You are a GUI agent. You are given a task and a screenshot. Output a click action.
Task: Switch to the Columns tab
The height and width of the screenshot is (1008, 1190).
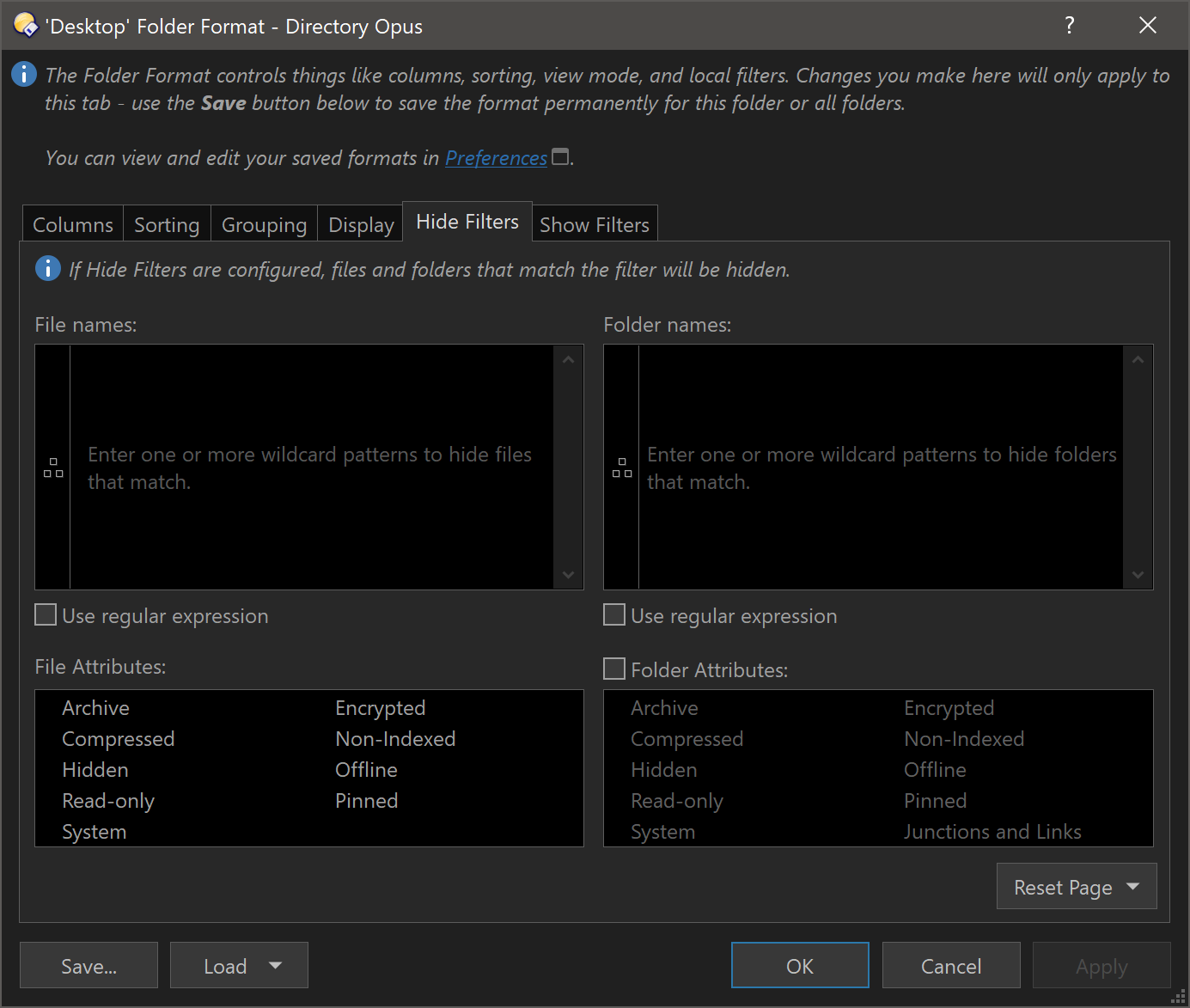tap(73, 224)
